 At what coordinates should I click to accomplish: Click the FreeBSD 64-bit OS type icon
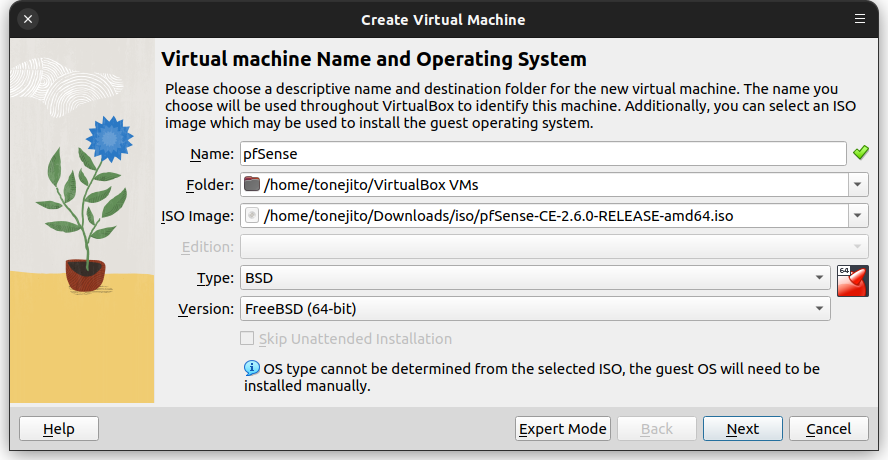[852, 281]
